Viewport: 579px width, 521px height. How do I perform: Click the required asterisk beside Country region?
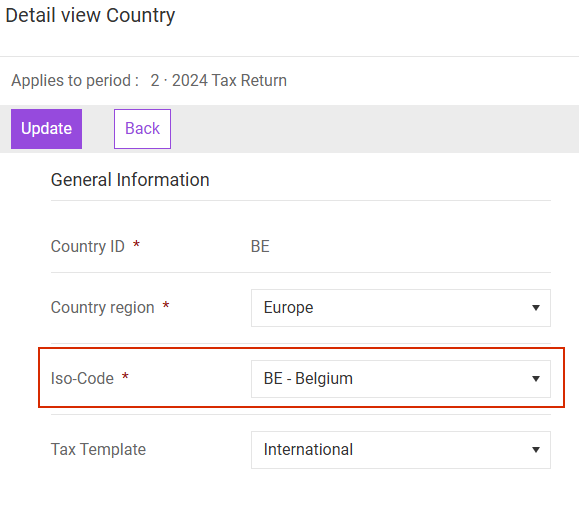tap(166, 305)
